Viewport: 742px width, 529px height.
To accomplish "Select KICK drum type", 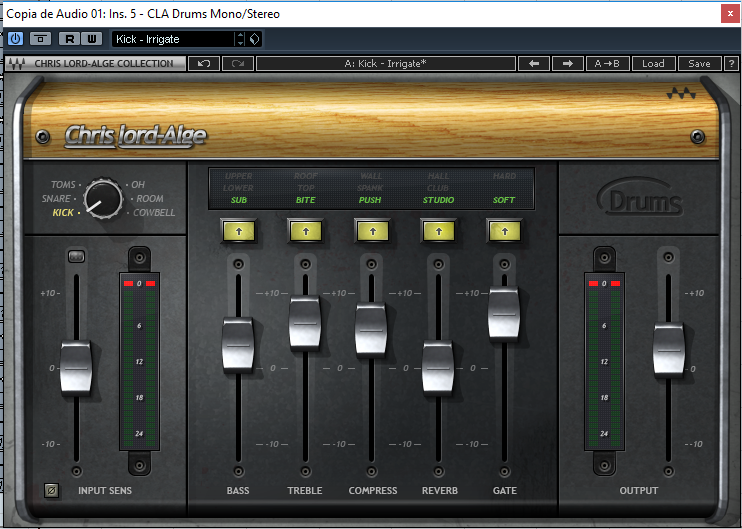I will tap(63, 213).
